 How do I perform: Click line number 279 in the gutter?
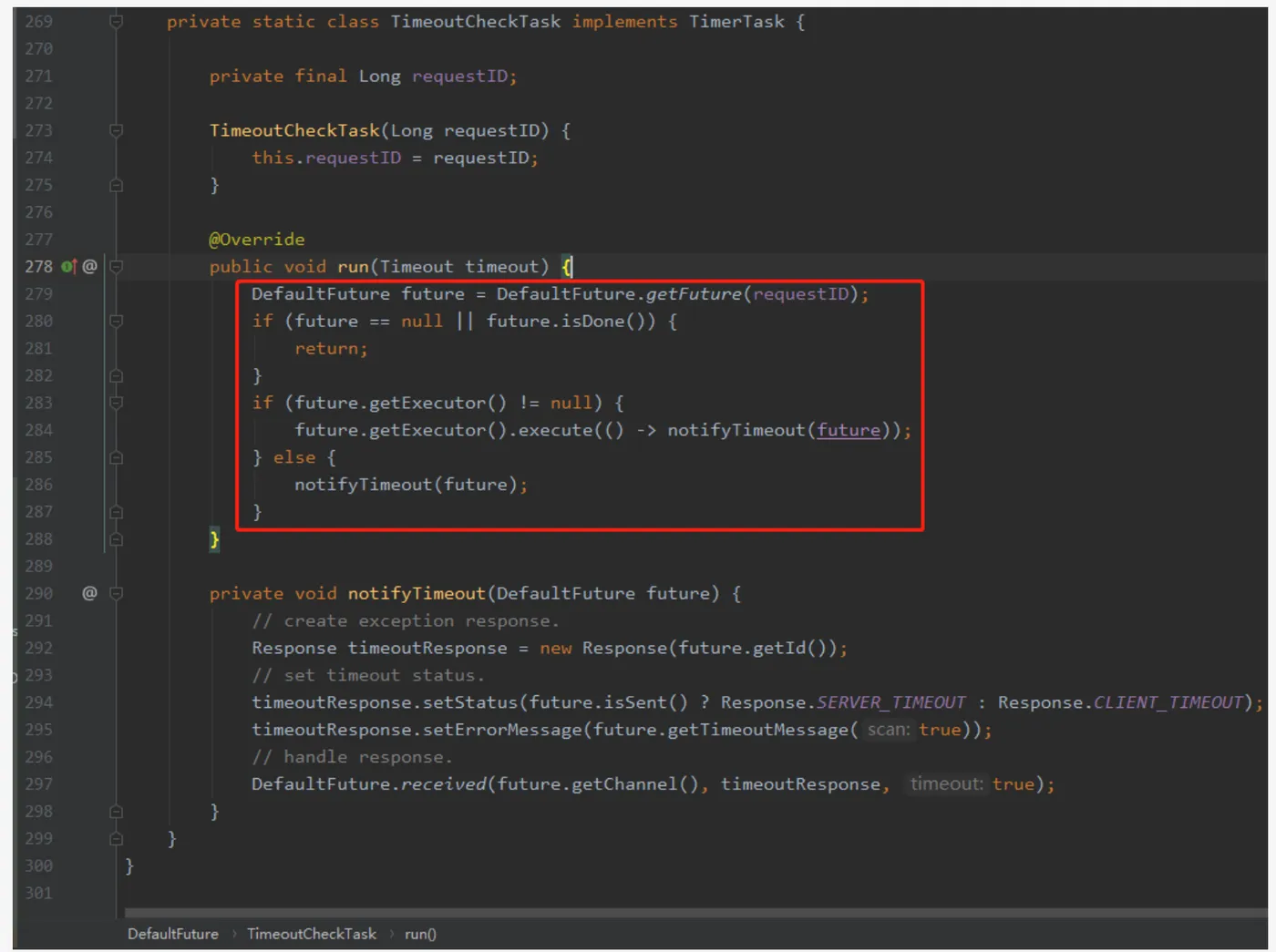(x=39, y=294)
